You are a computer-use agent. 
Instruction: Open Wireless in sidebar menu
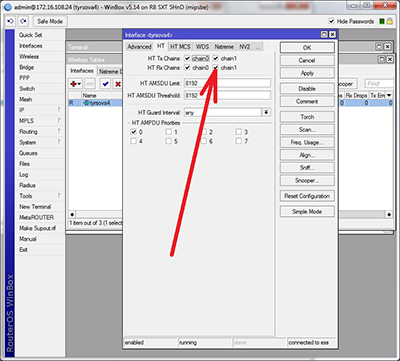[29, 56]
